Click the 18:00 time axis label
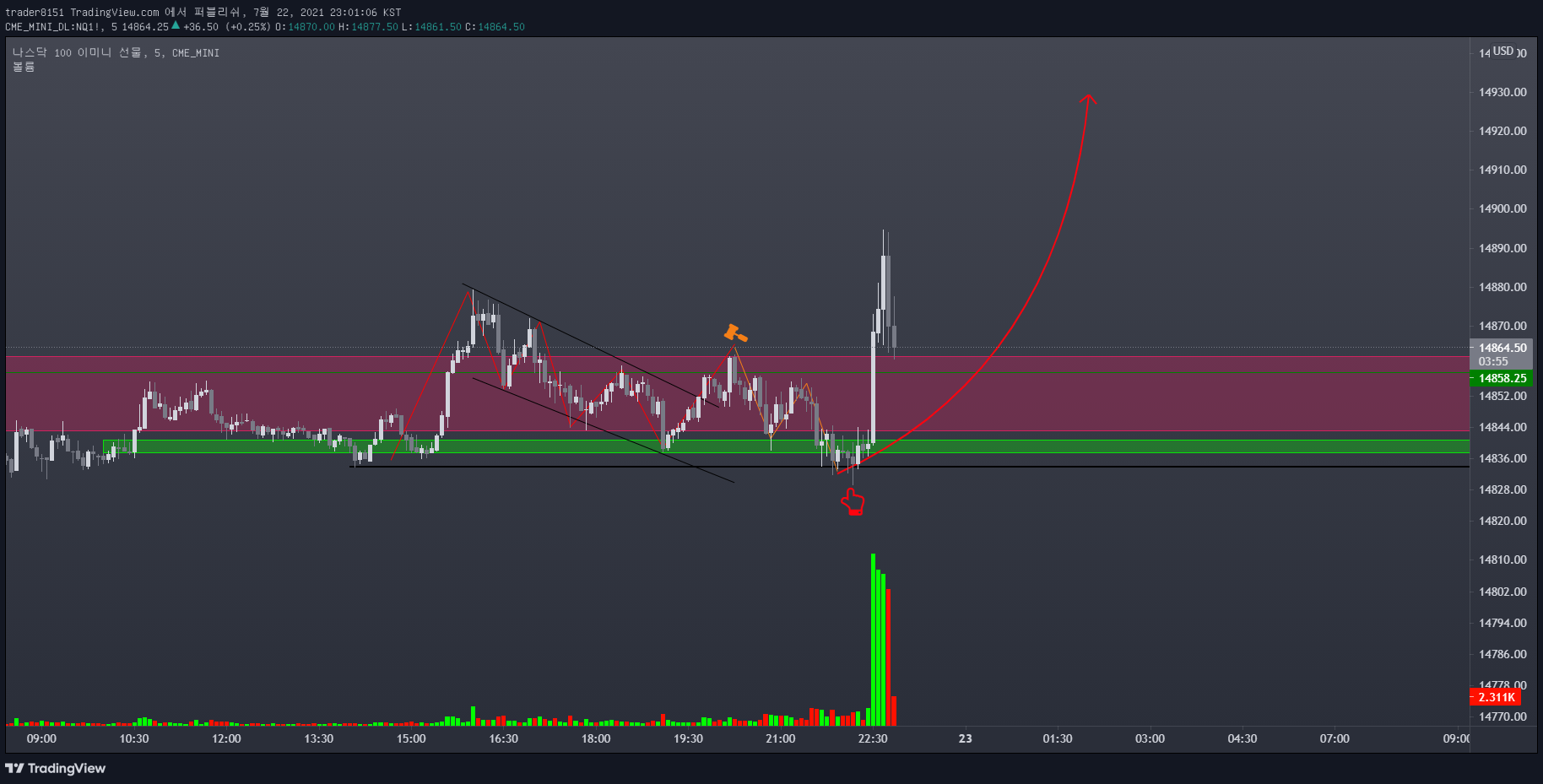 (596, 738)
